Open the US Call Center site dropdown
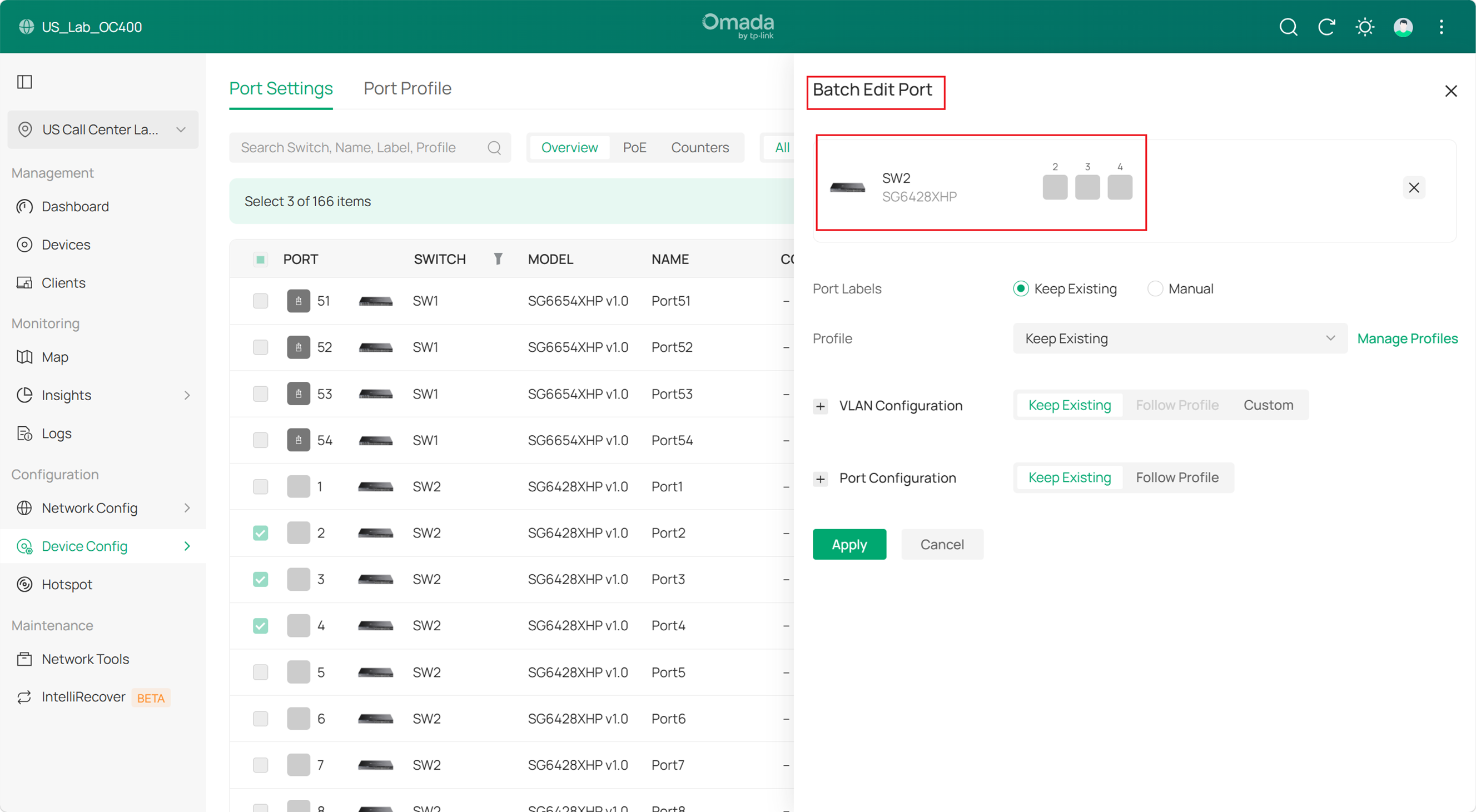This screenshot has height=812, width=1476. coord(103,129)
